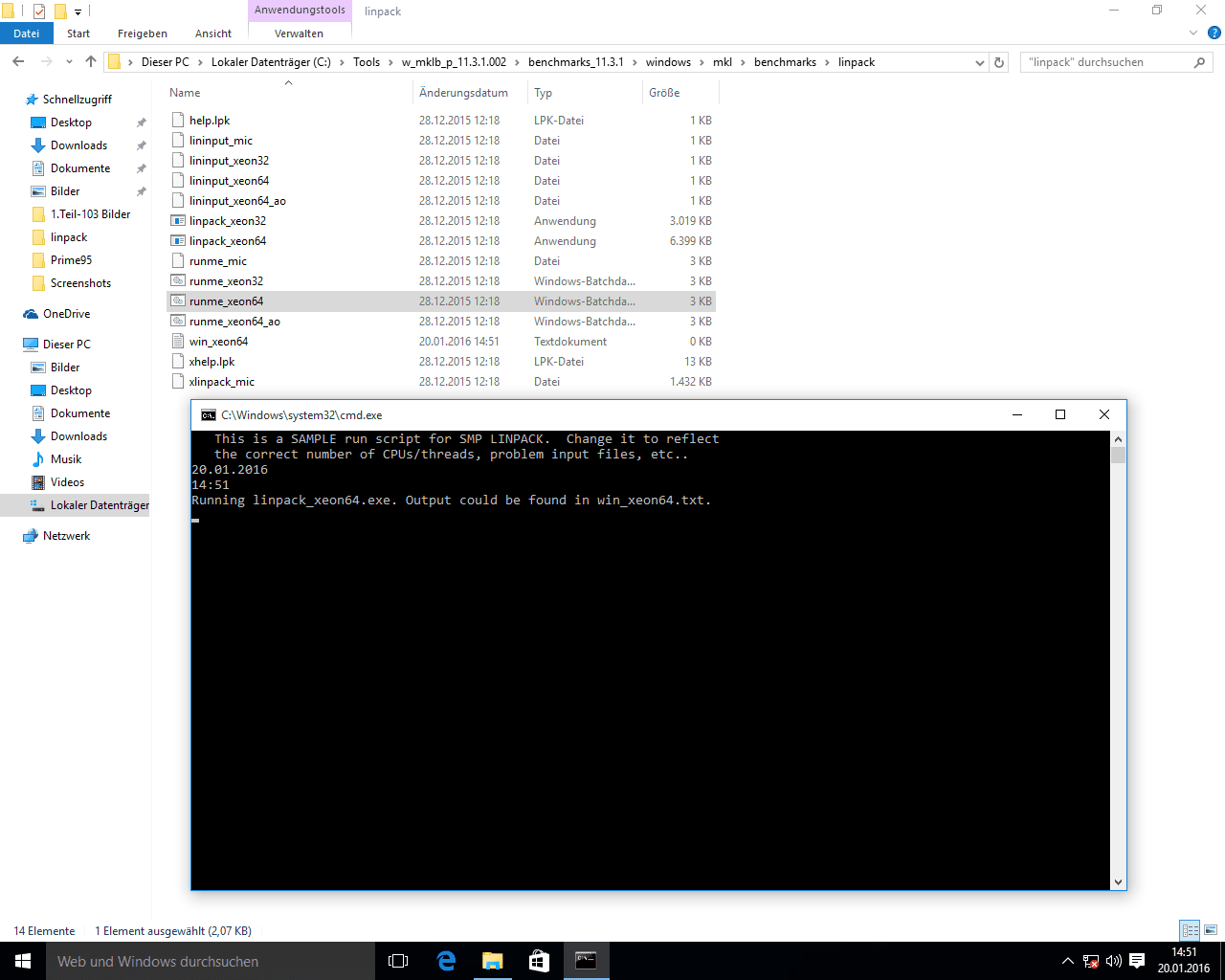This screenshot has width=1225, height=980.
Task: Click cmd window scroll up arrow
Action: [1118, 438]
